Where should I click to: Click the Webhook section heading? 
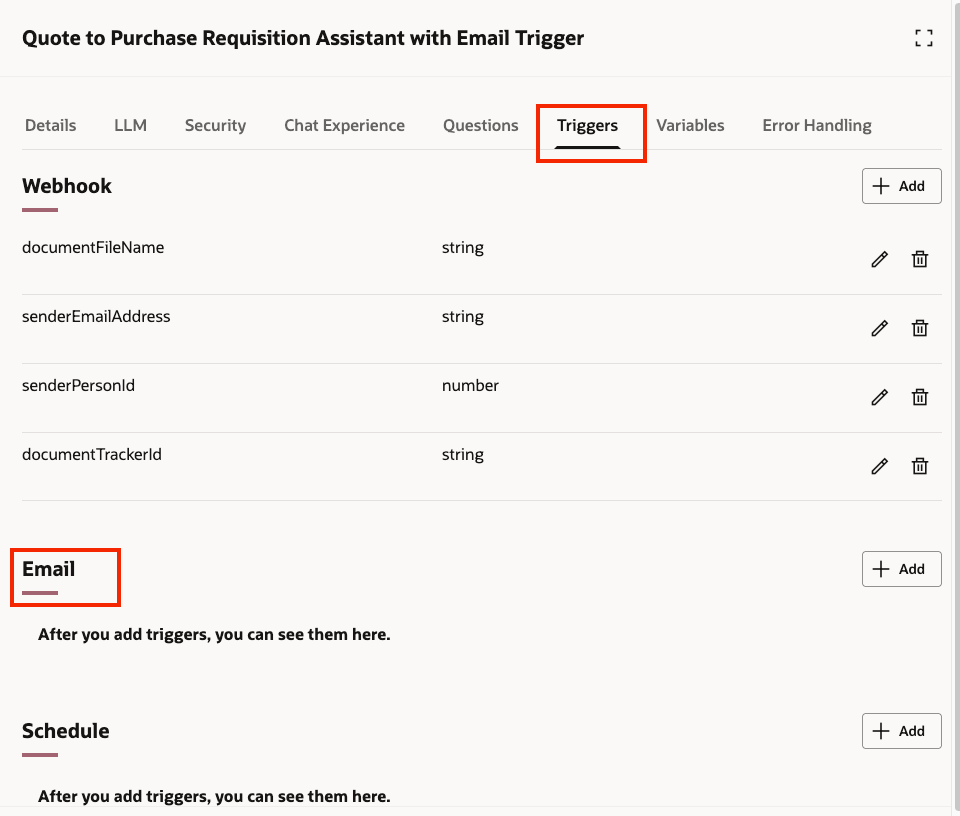coord(67,186)
